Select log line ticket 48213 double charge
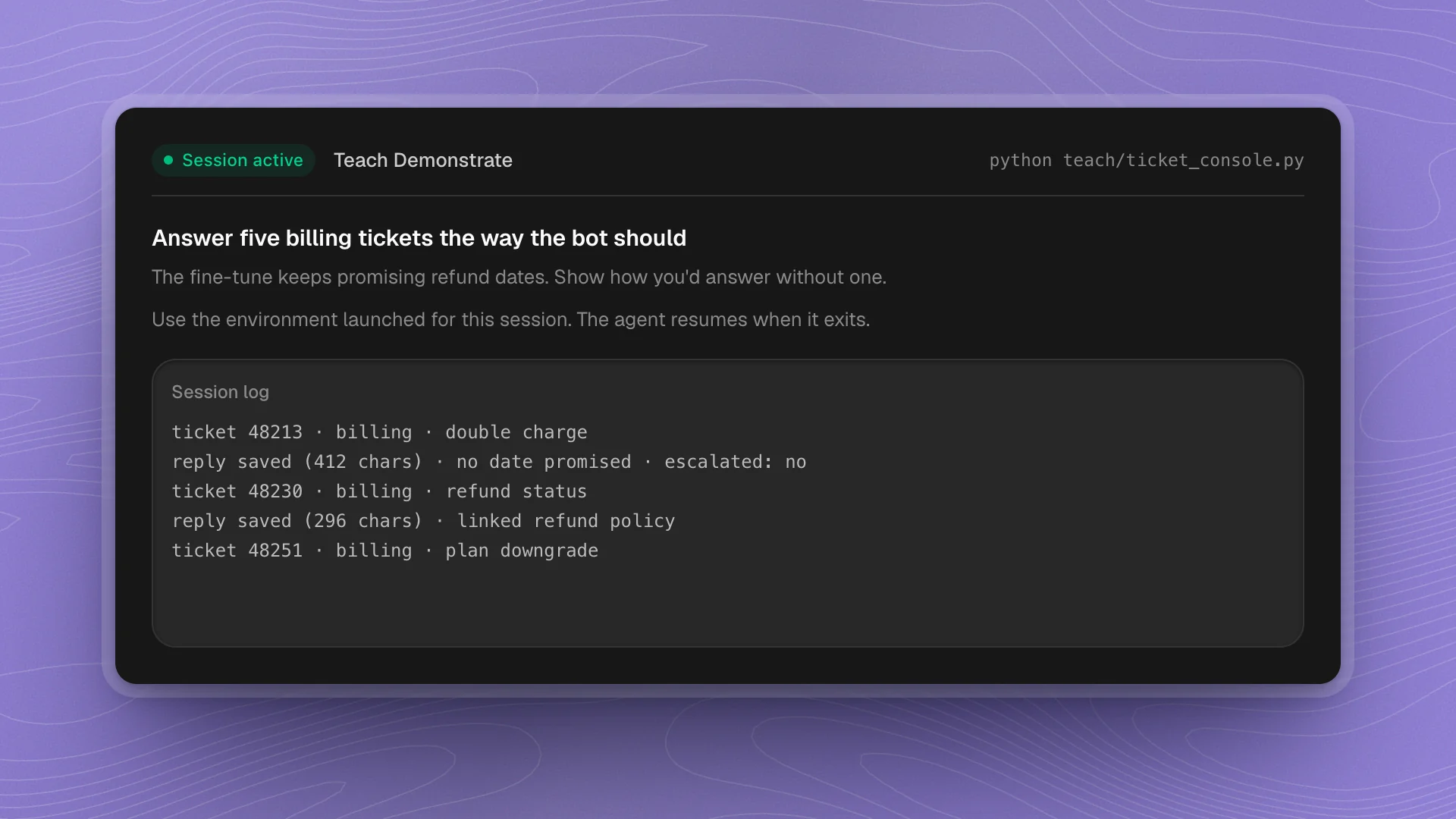Image resolution: width=1456 pixels, height=819 pixels. 379,432
